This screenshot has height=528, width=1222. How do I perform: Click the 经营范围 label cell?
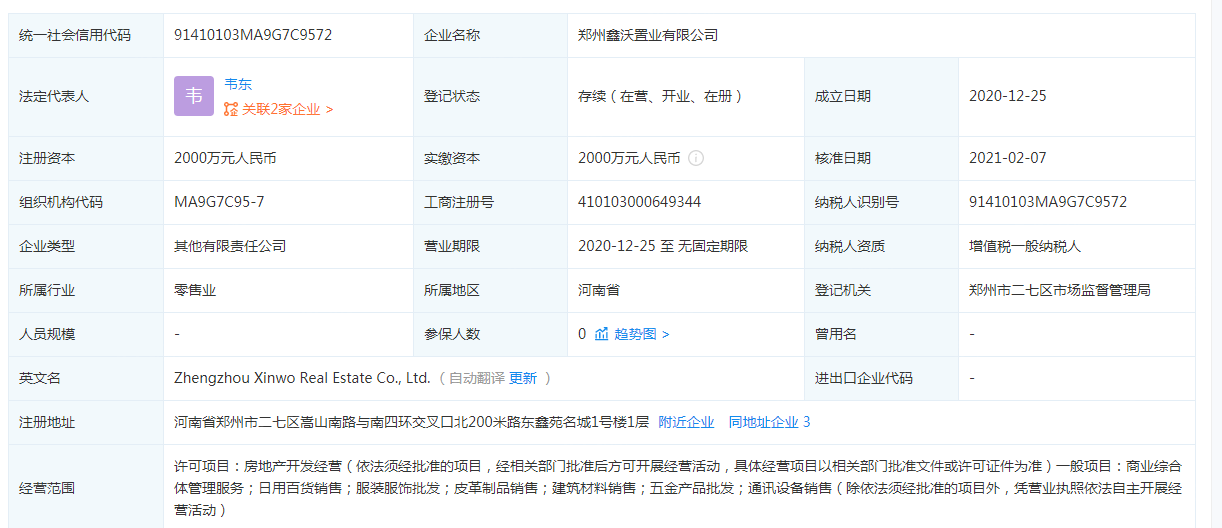coord(86,488)
